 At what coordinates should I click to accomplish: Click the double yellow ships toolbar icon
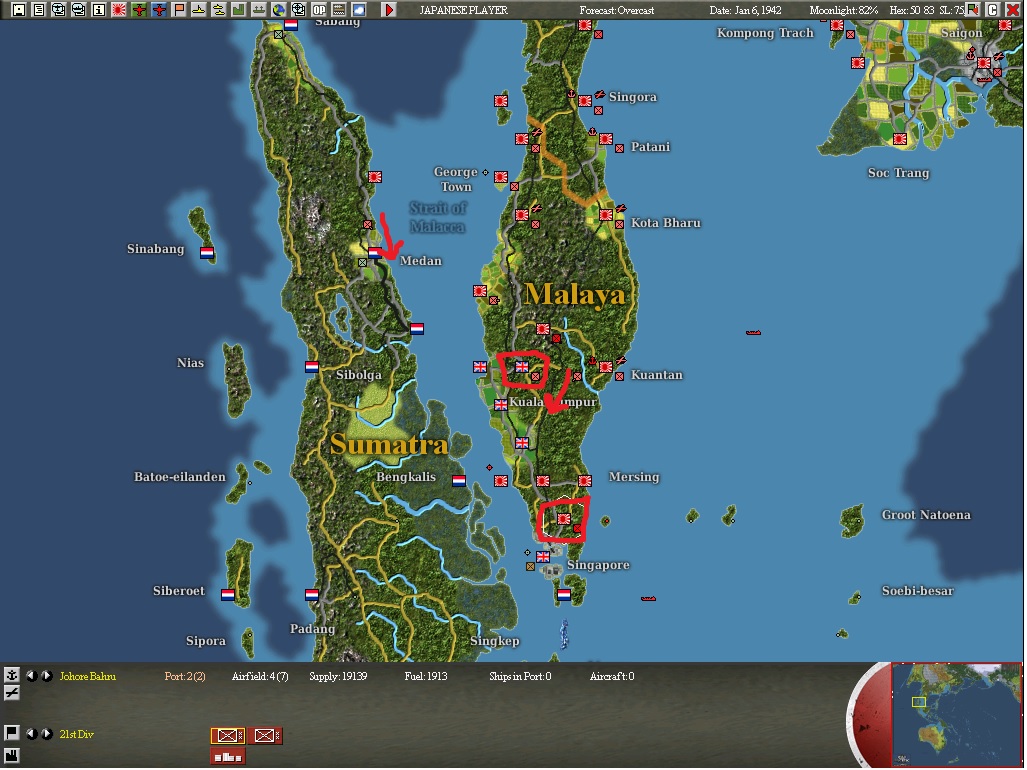(x=219, y=10)
